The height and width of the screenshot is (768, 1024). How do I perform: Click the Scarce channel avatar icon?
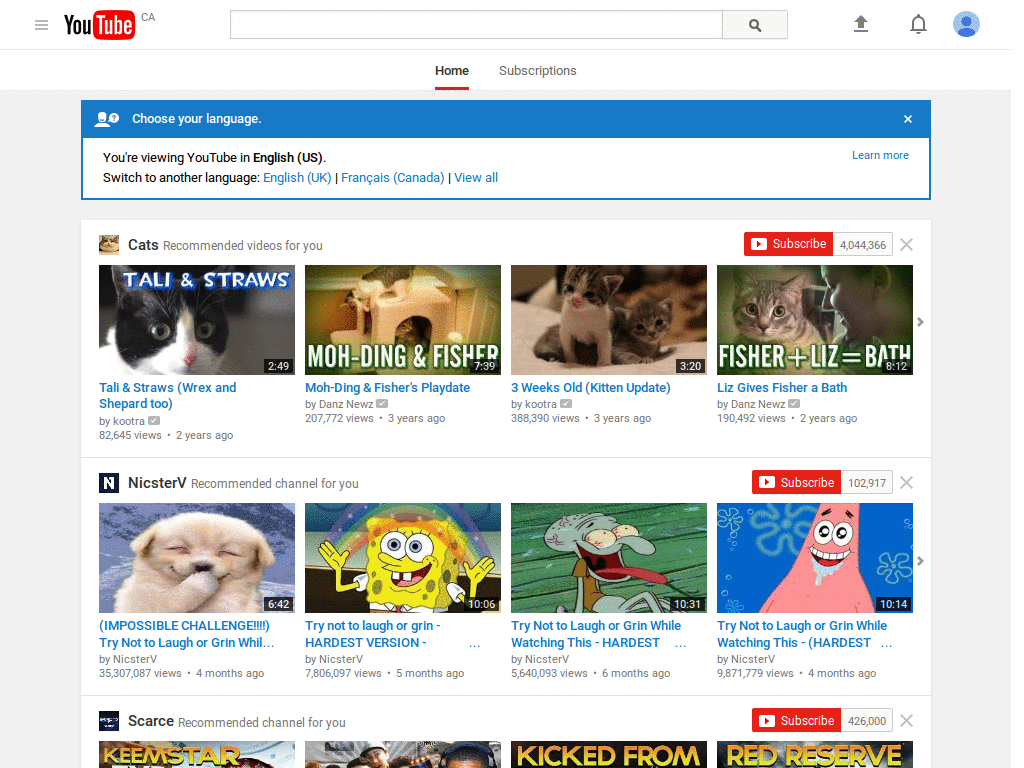click(x=109, y=721)
